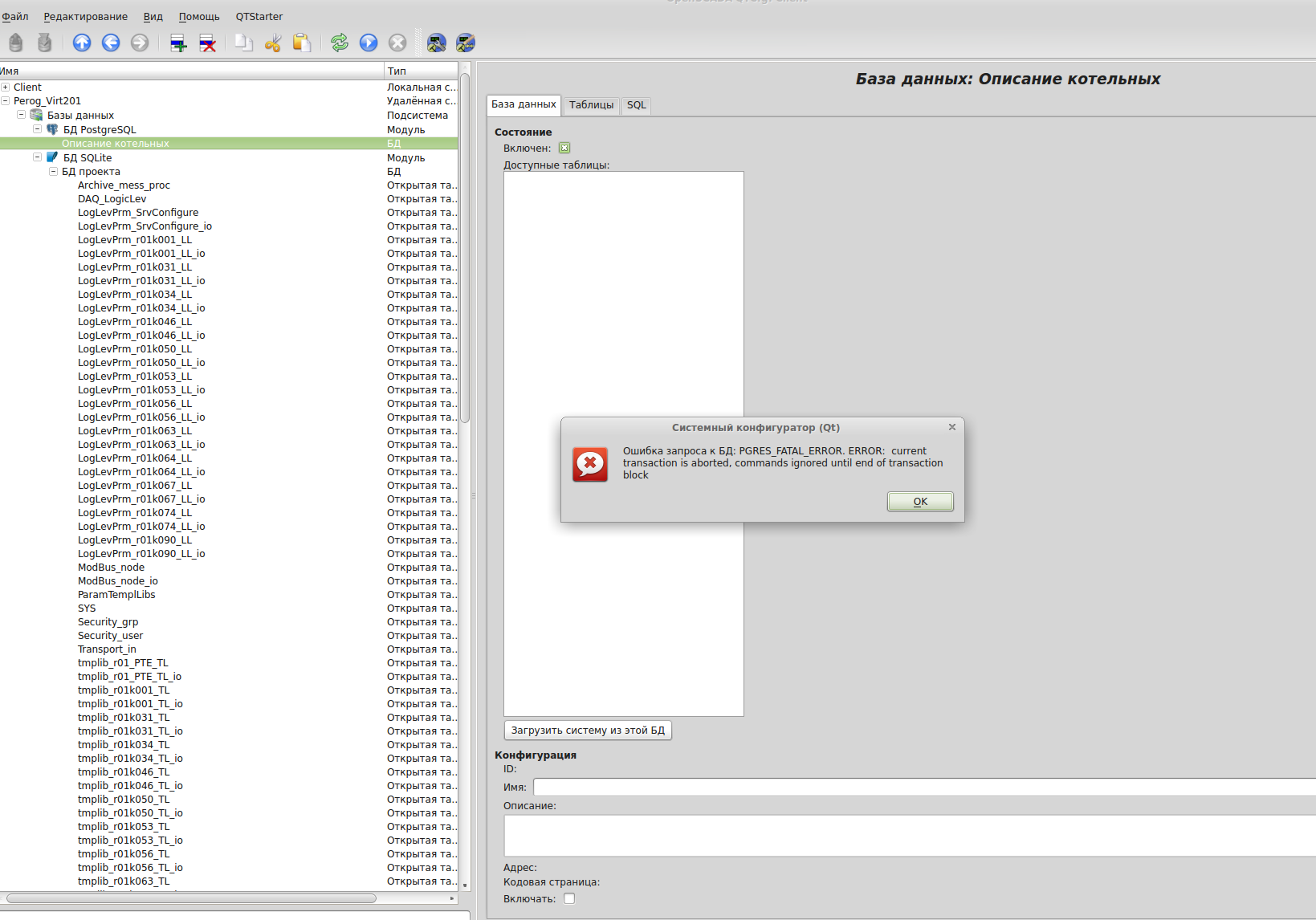This screenshot has width=1316, height=920.
Task: Toggle the Включен state checkbox
Action: 564,148
